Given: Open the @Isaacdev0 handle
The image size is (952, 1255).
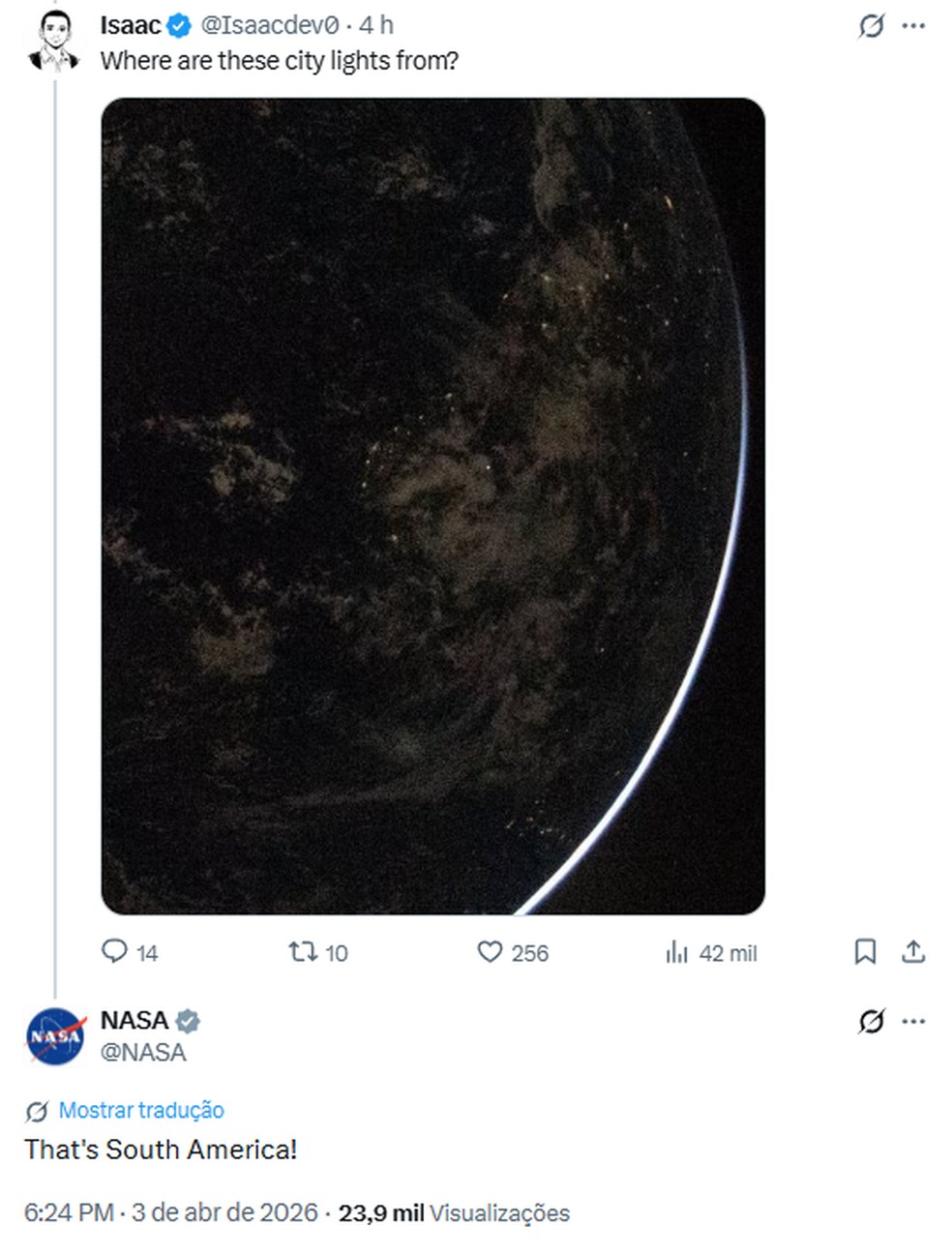Looking at the screenshot, I should [x=272, y=26].
